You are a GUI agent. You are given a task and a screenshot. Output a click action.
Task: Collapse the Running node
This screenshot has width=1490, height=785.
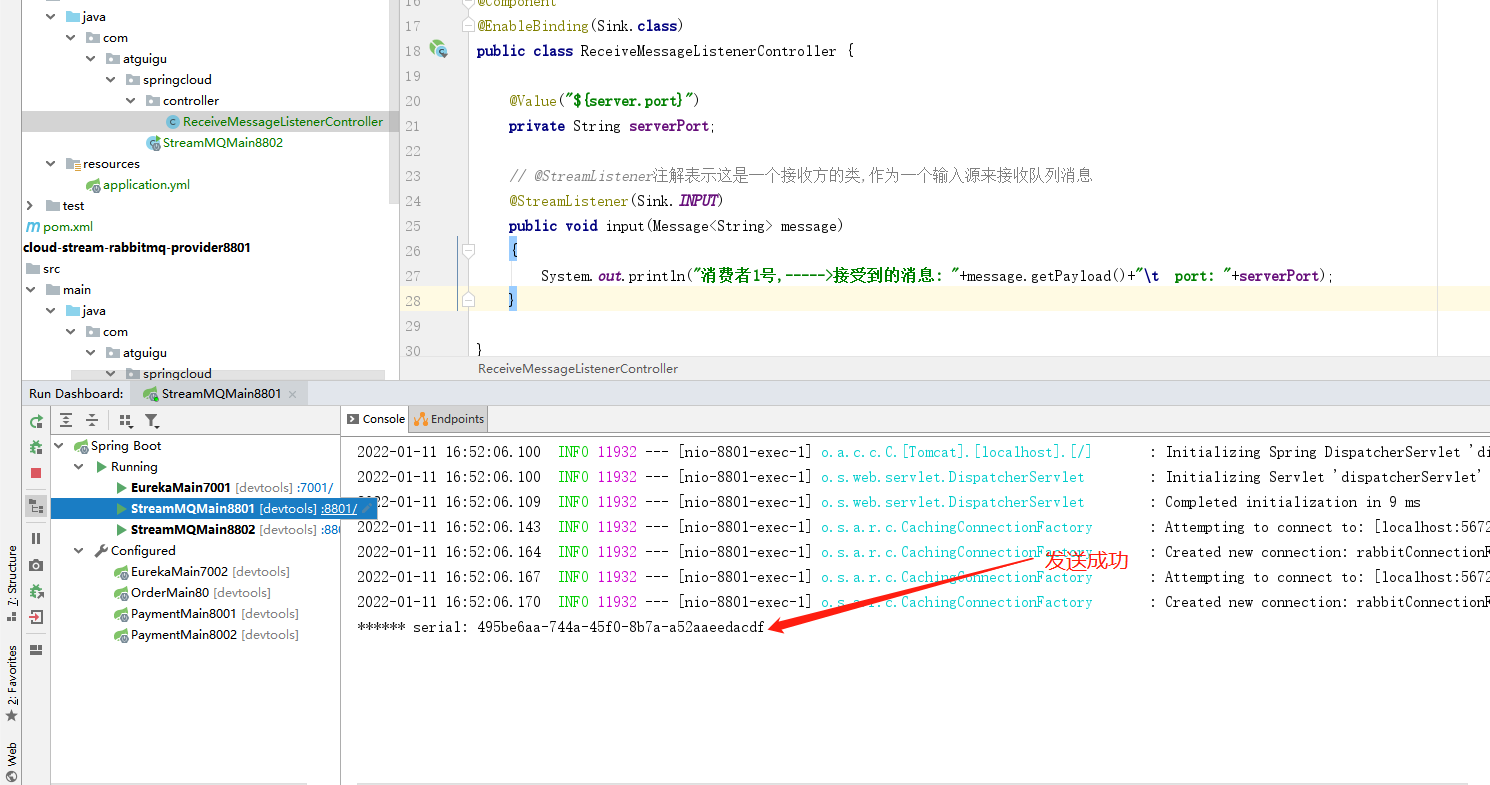point(79,467)
